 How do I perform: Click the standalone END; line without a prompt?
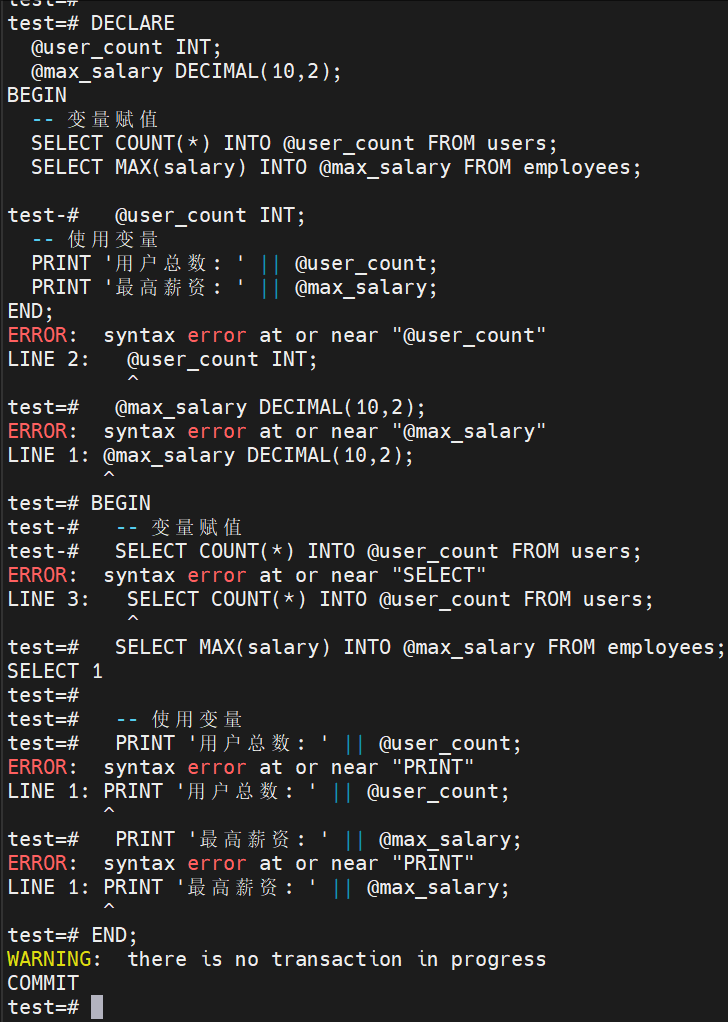click(x=31, y=311)
